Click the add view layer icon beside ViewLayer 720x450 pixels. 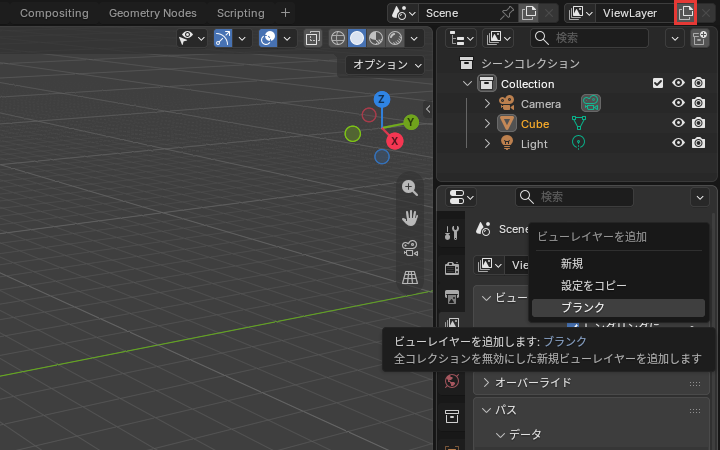pos(685,13)
